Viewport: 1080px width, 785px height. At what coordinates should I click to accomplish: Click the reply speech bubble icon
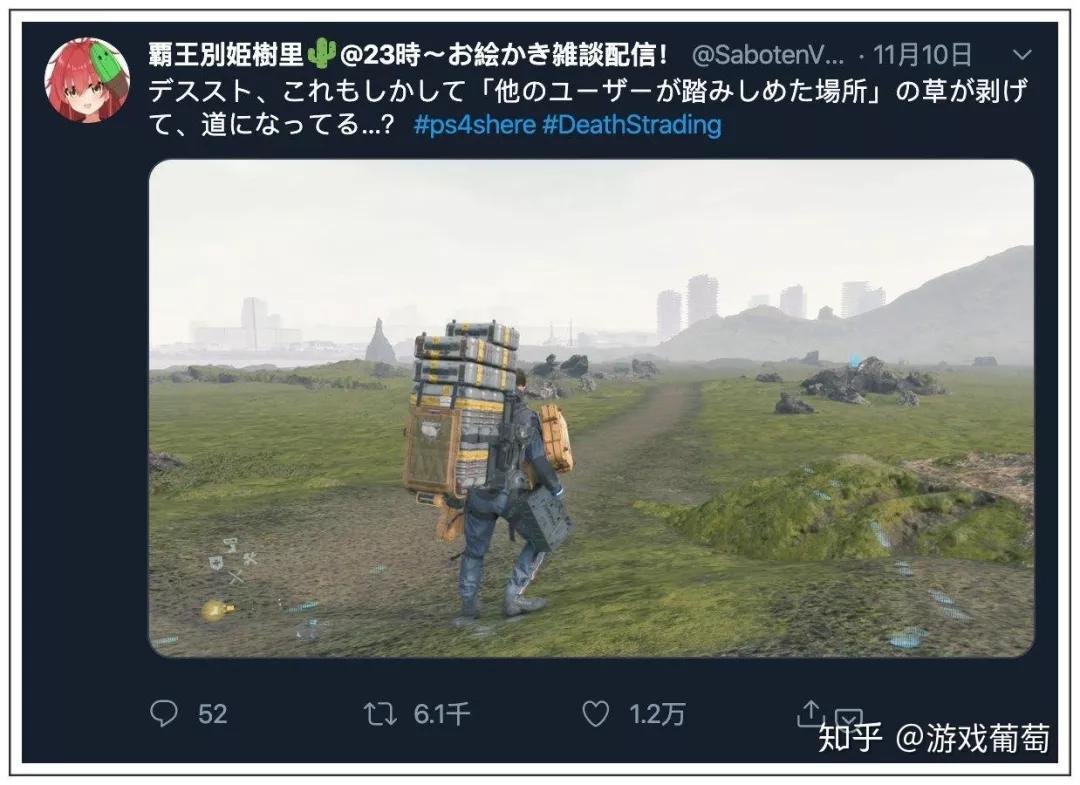(x=164, y=713)
